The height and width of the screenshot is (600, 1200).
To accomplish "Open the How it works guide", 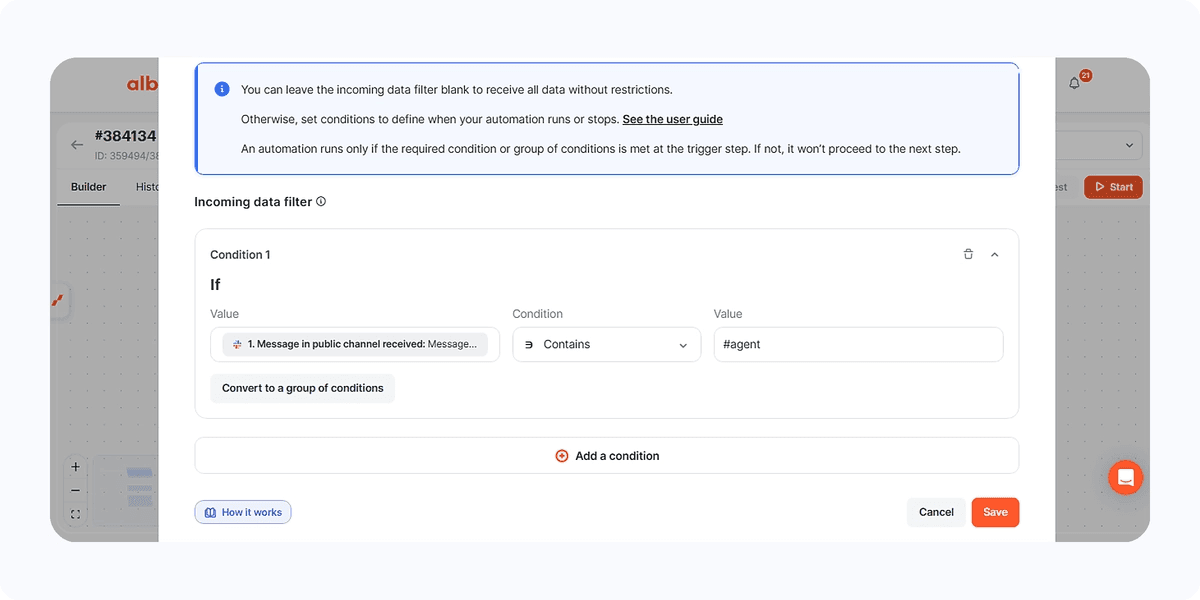I will (x=243, y=512).
